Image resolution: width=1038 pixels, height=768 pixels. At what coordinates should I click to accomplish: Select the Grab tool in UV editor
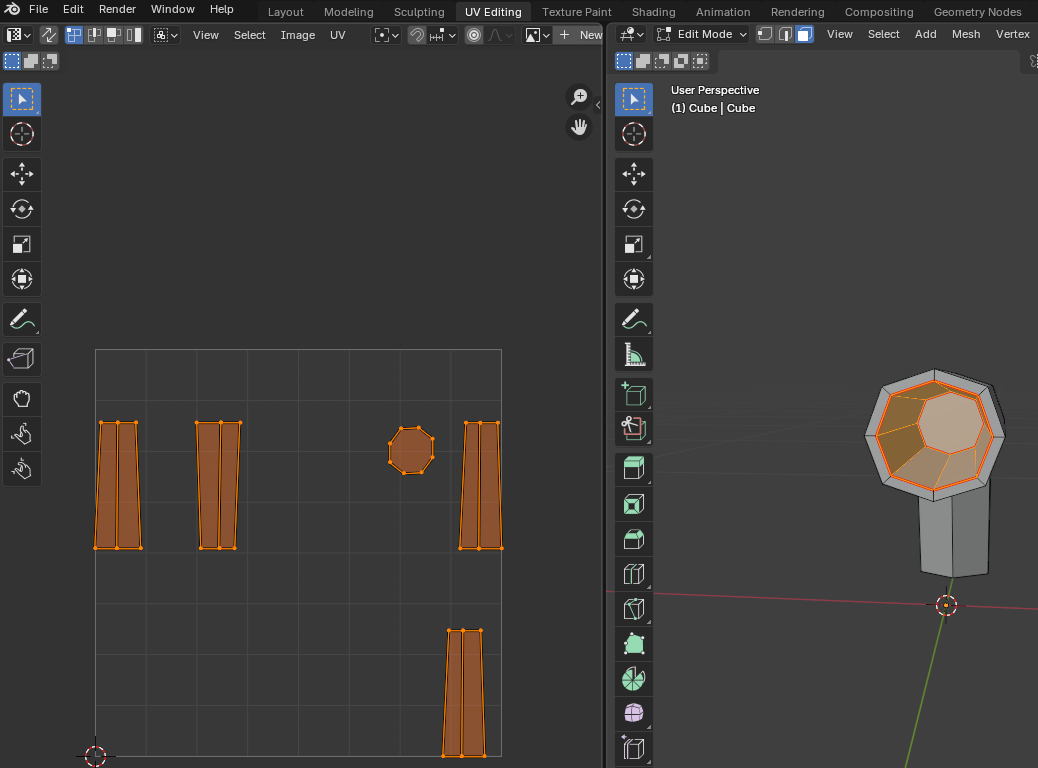(x=22, y=399)
